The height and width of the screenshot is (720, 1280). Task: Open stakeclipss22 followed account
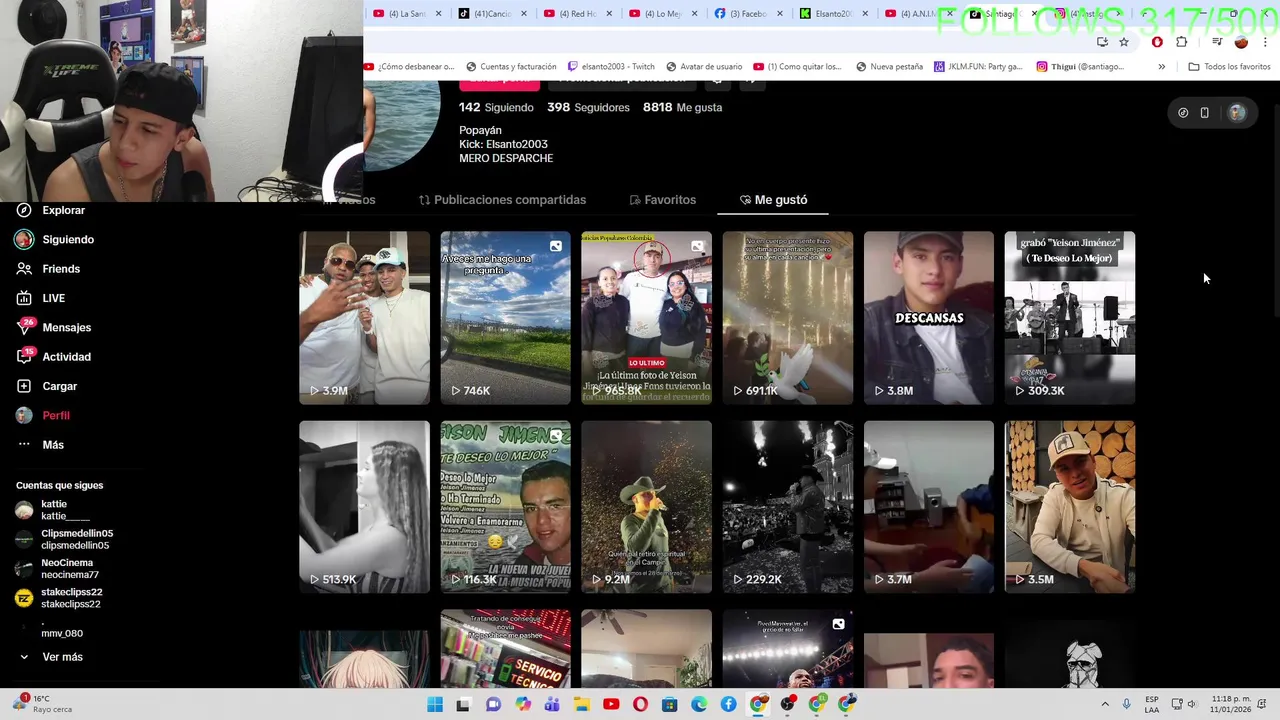tap(60, 598)
